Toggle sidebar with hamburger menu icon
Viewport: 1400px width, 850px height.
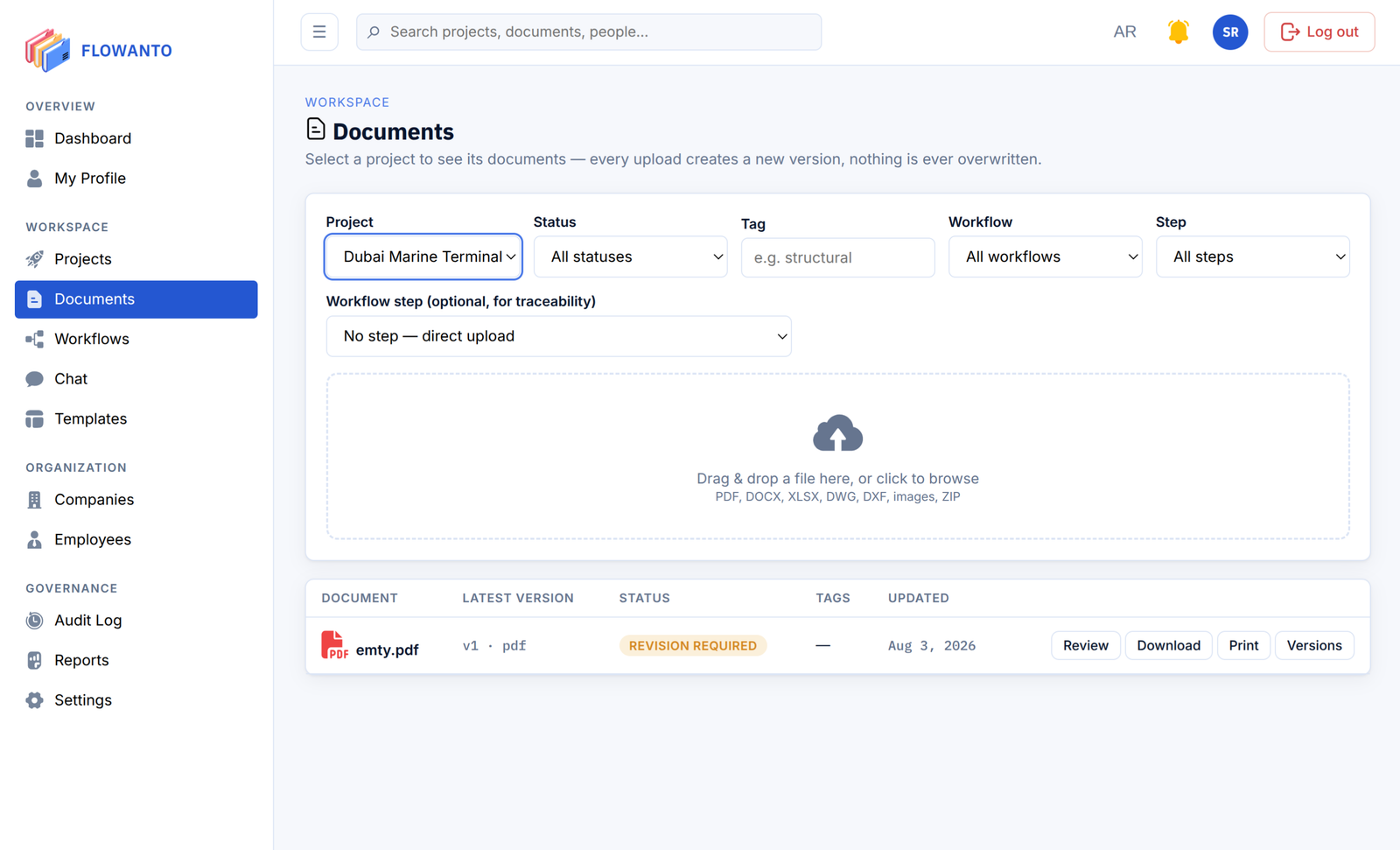(x=319, y=32)
